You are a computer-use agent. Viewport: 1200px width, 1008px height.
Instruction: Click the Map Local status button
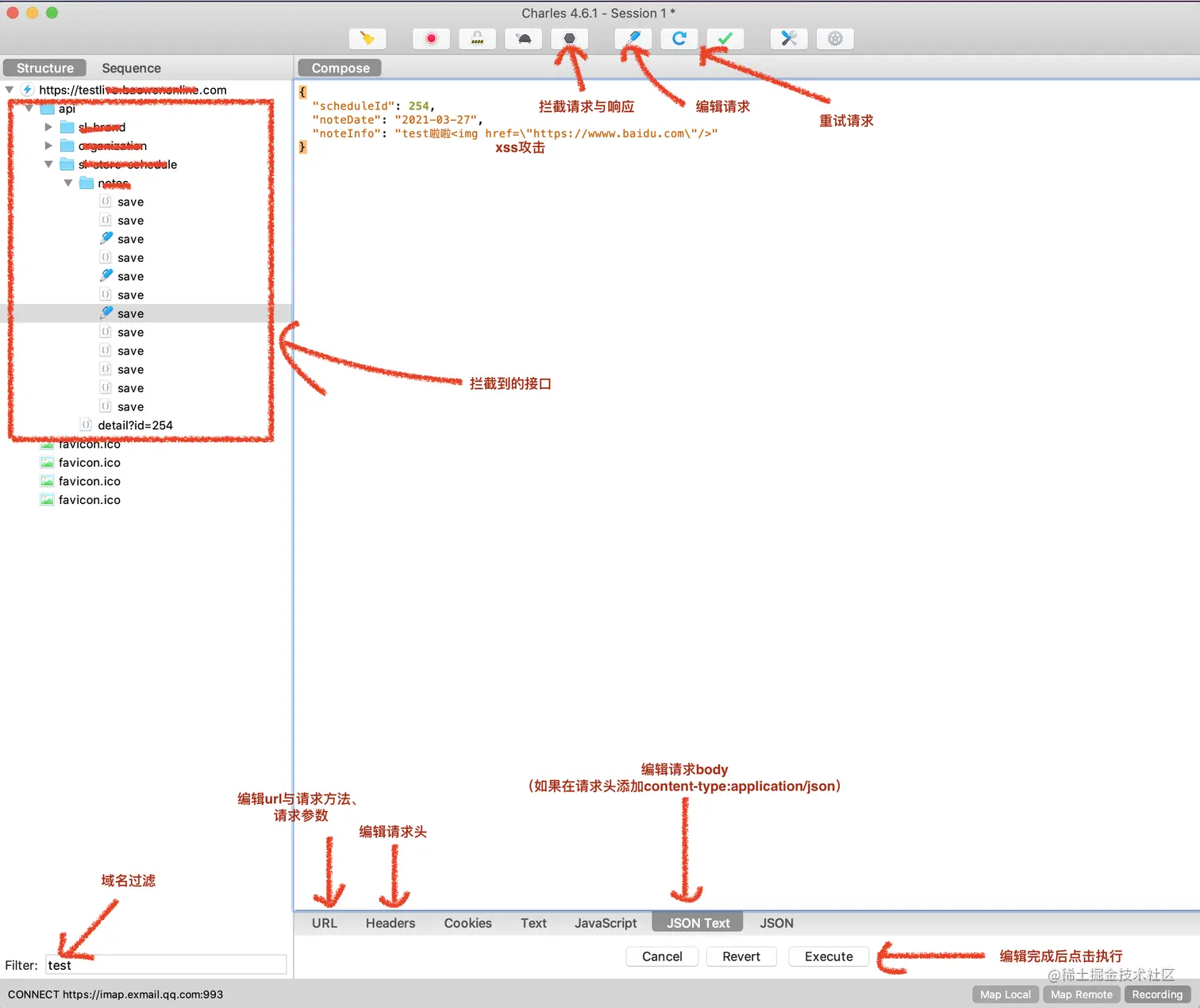[x=1006, y=995]
